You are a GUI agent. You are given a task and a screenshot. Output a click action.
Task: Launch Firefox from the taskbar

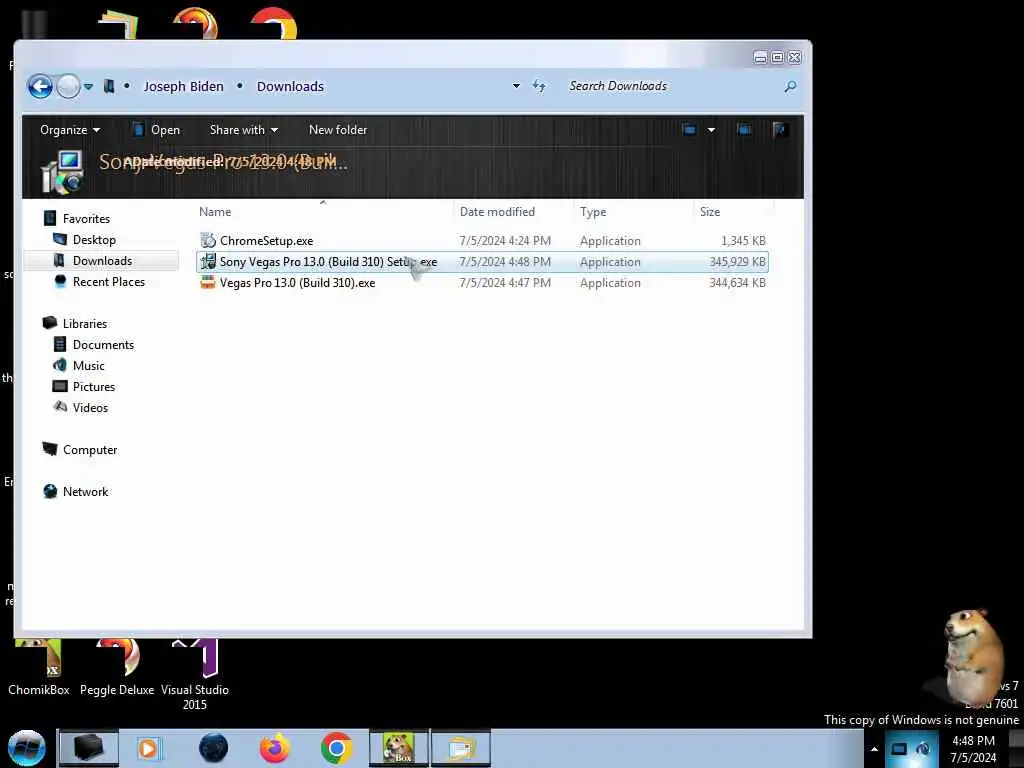[274, 748]
